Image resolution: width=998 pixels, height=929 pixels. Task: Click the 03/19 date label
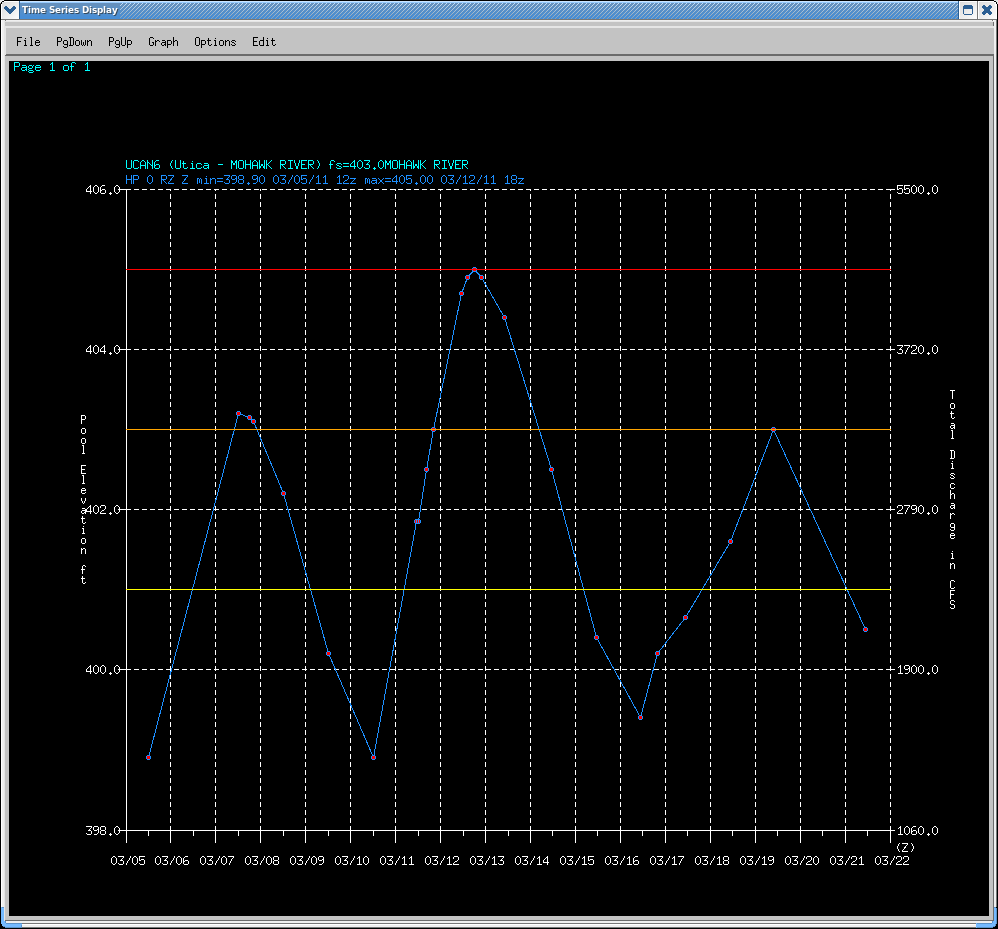pos(757,861)
